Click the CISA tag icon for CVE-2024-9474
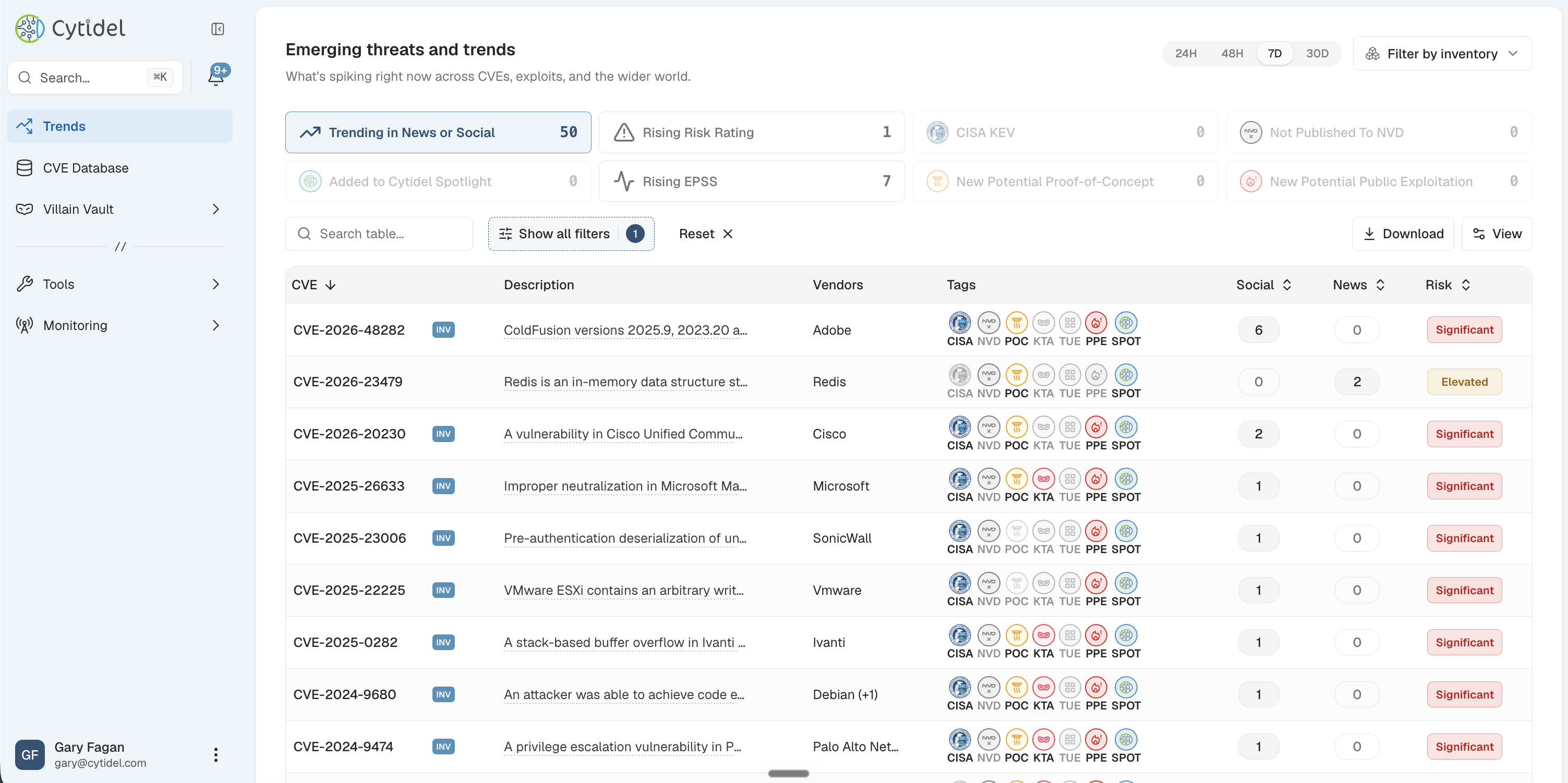The width and height of the screenshot is (1568, 783). (x=960, y=740)
